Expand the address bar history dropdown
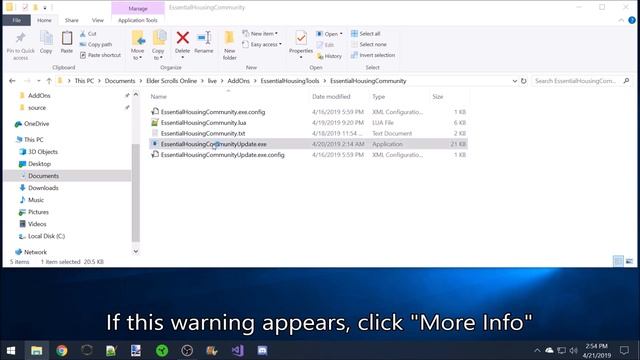Image resolution: width=640 pixels, height=360 pixels. point(514,81)
